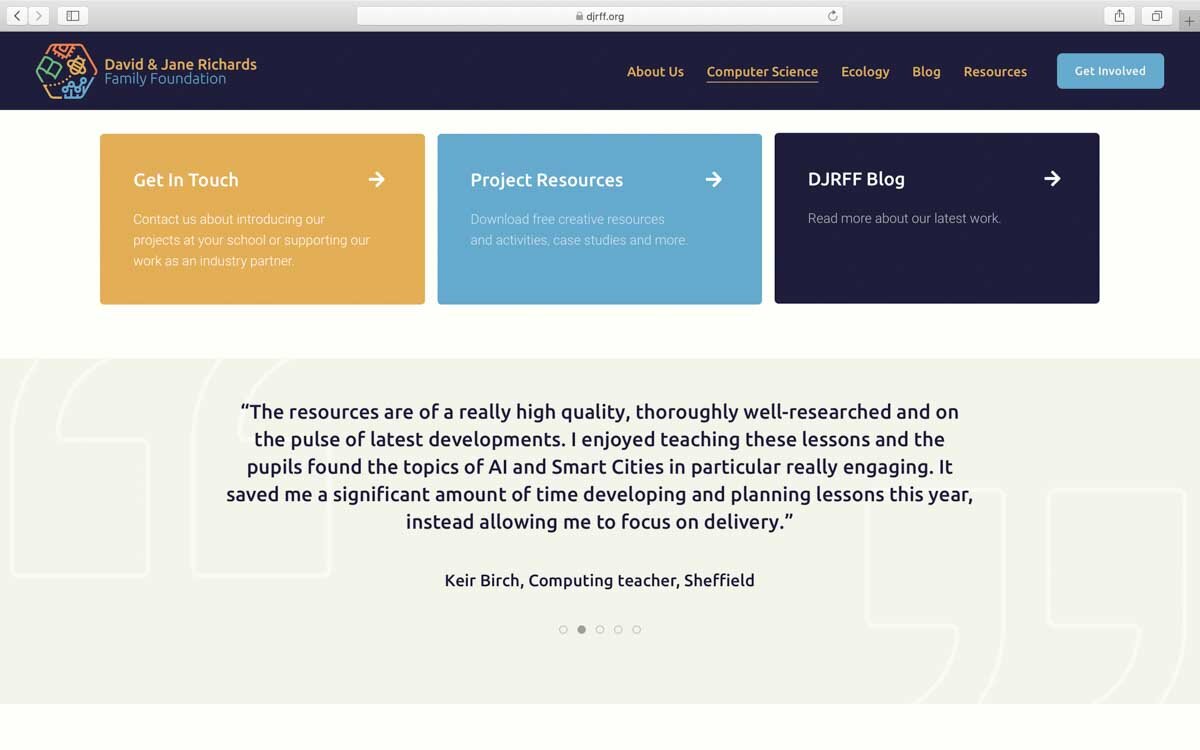Screen dimensions: 1200x750
Task: Click the arrow on DJRFF Blog card
Action: (1052, 178)
